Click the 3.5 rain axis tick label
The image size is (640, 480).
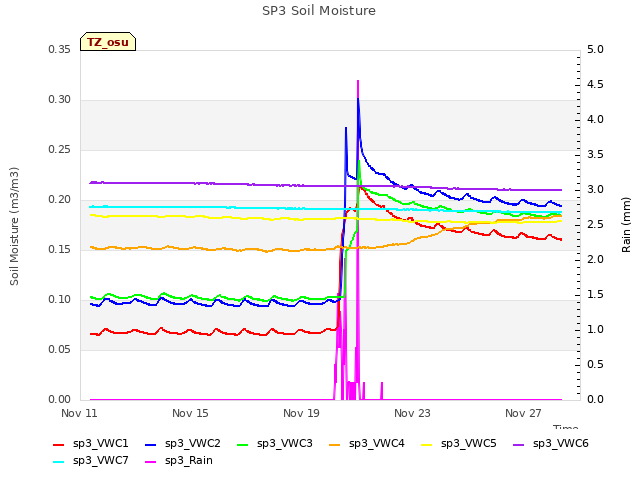pyautogui.click(x=595, y=154)
